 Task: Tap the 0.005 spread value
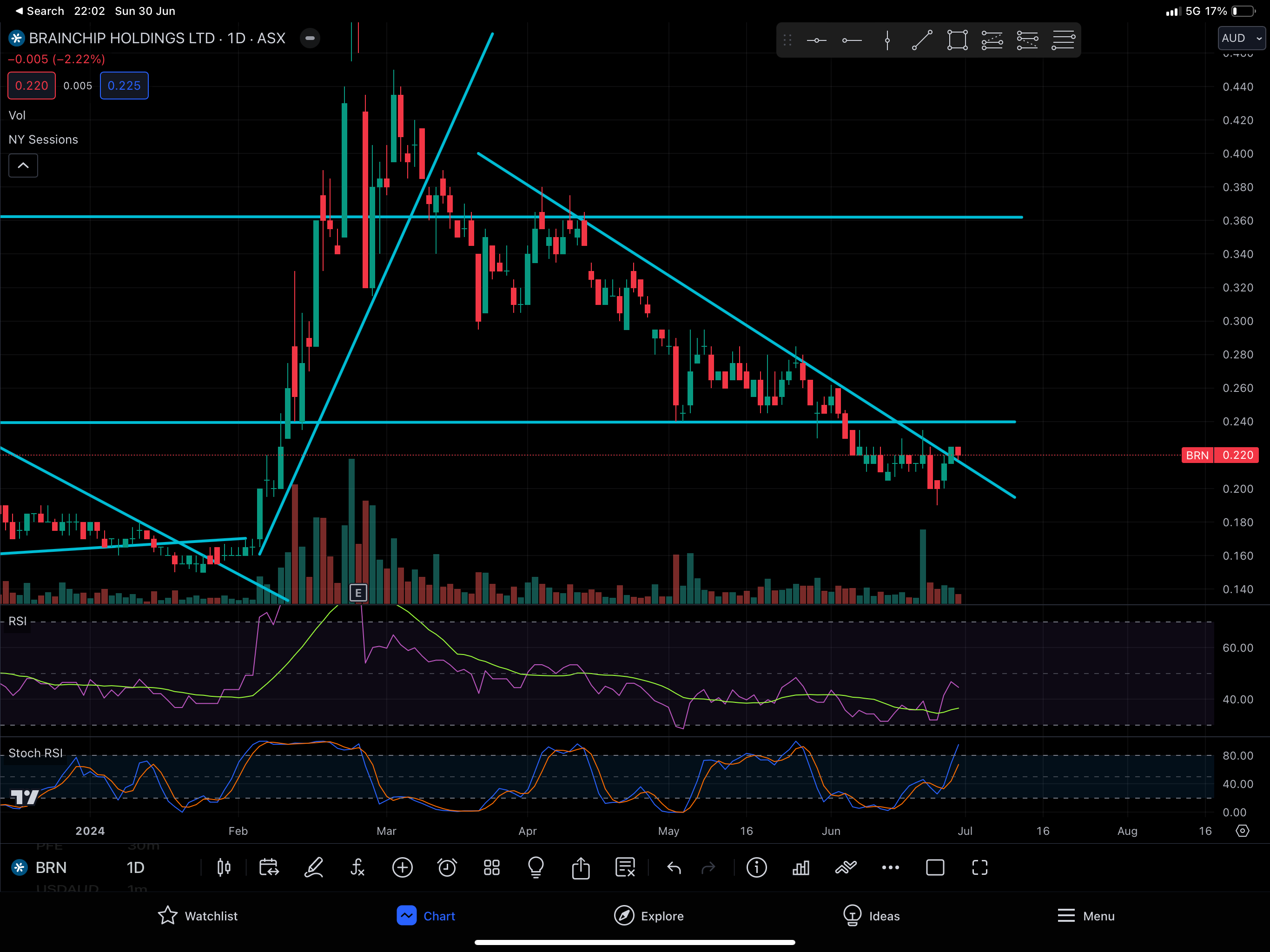coord(78,86)
